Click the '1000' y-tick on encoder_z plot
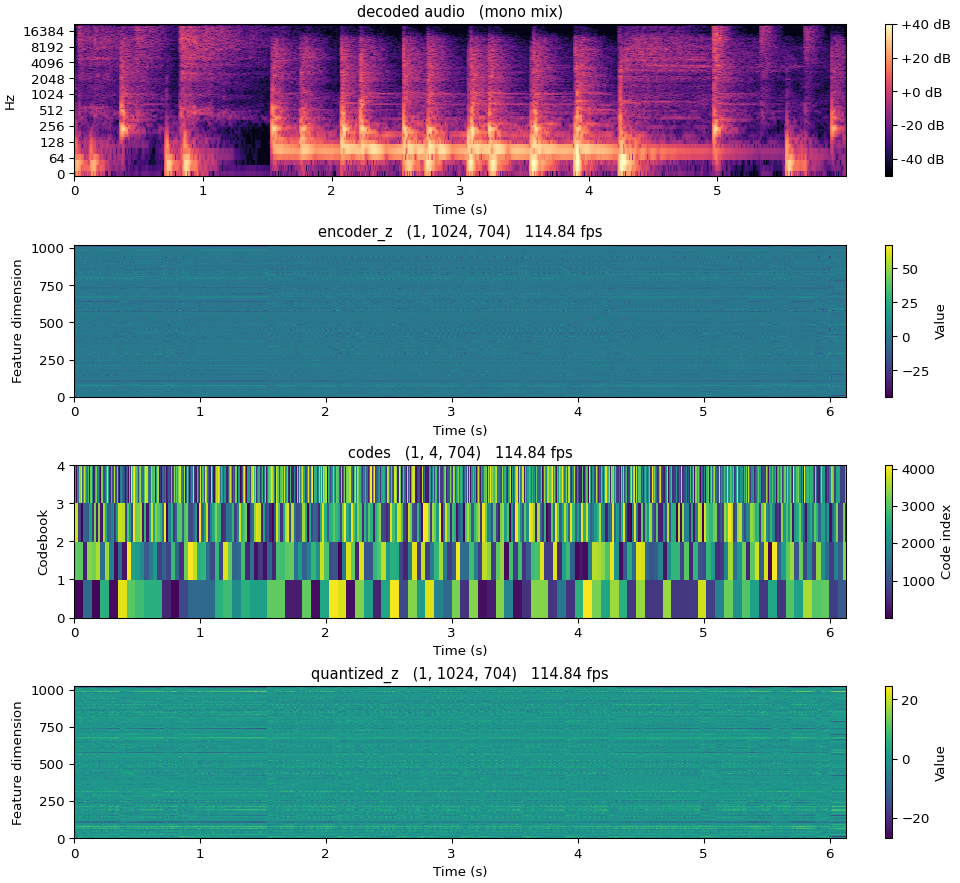Screen dimensions: 960x883 (x=48, y=249)
